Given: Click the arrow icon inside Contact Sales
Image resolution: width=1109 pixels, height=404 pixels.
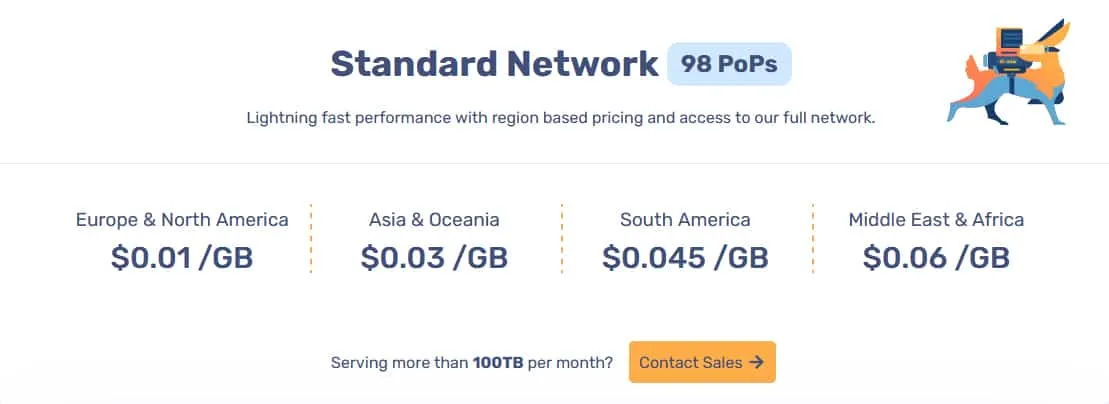Looking at the screenshot, I should (x=757, y=362).
